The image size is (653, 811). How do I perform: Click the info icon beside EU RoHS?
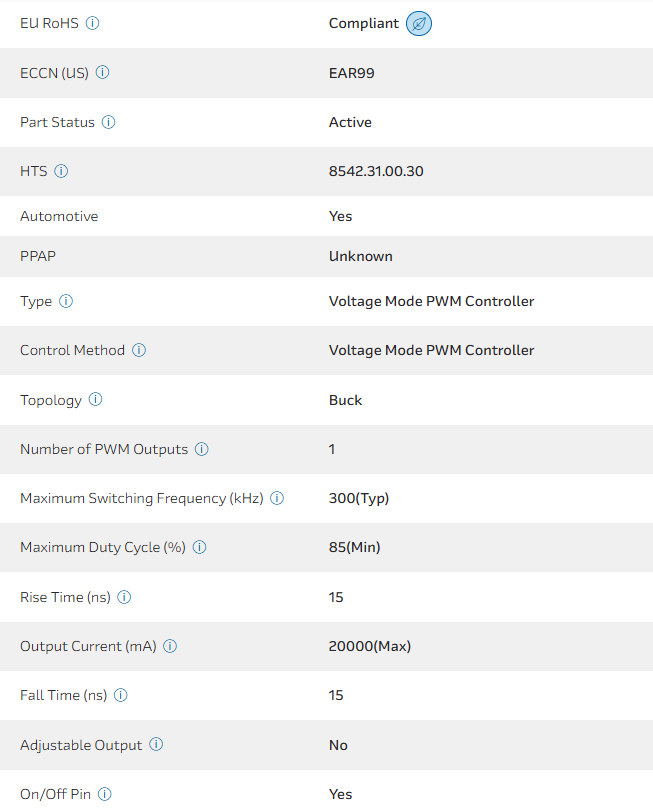93,23
